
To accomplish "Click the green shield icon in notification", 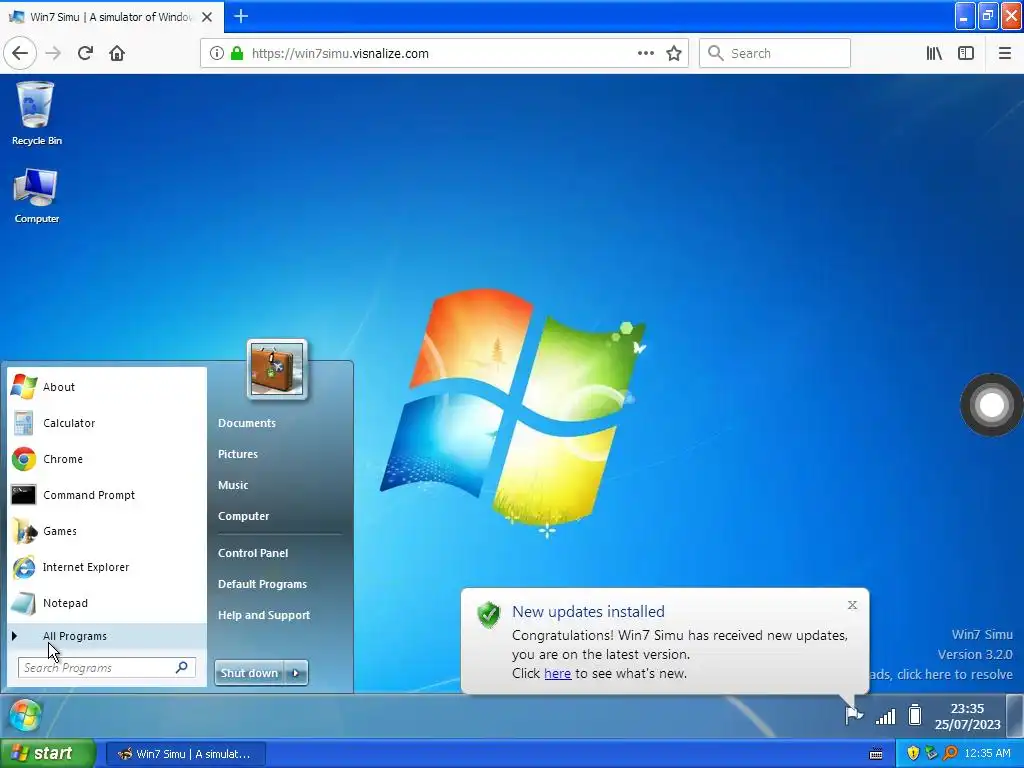I will [488, 615].
